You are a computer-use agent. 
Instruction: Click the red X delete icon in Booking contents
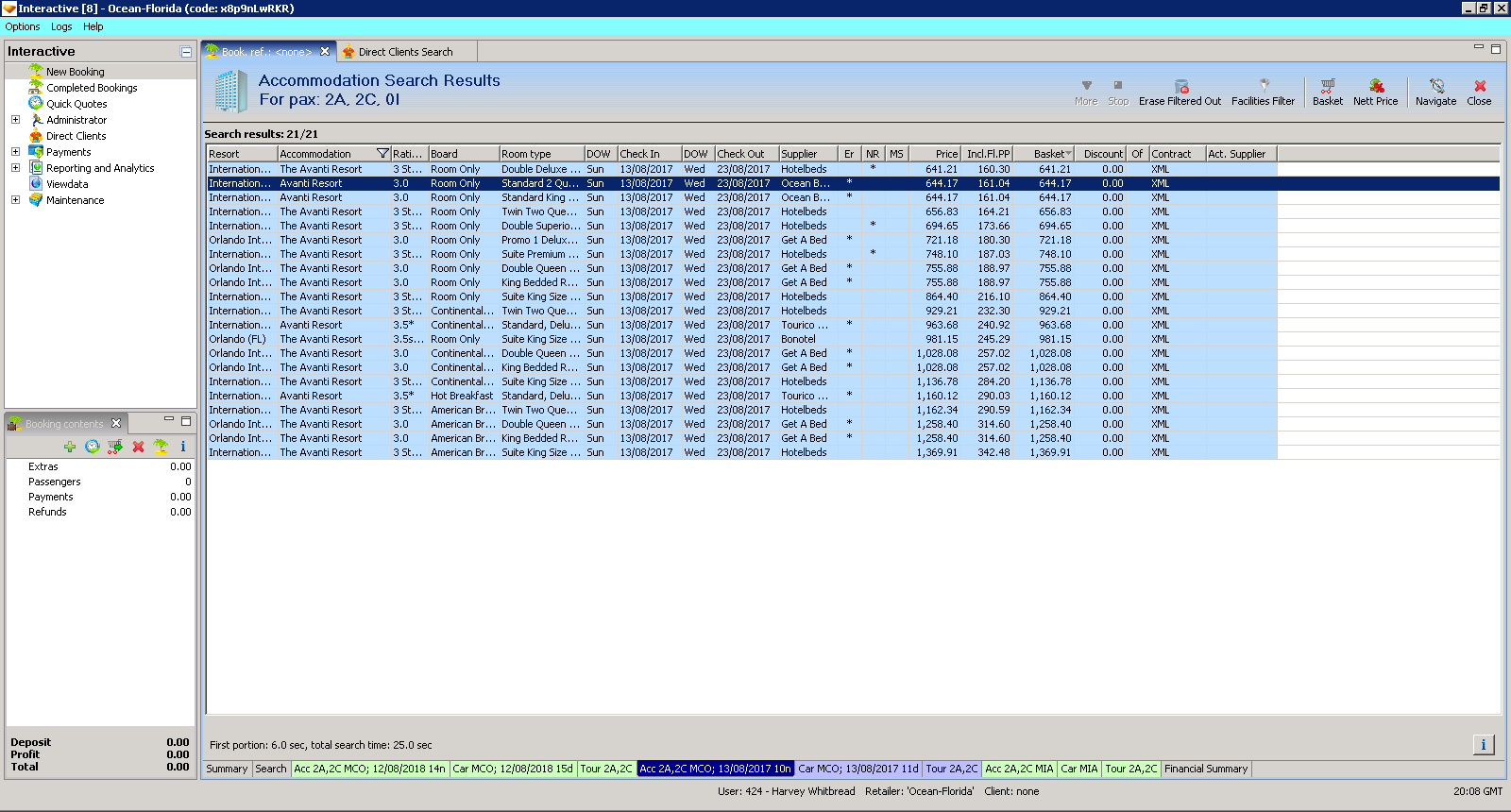coord(138,447)
